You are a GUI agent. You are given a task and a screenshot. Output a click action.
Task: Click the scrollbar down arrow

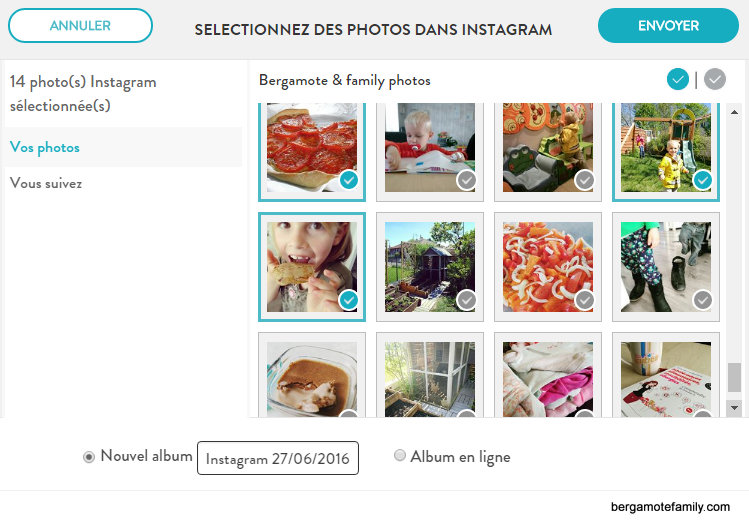735,408
